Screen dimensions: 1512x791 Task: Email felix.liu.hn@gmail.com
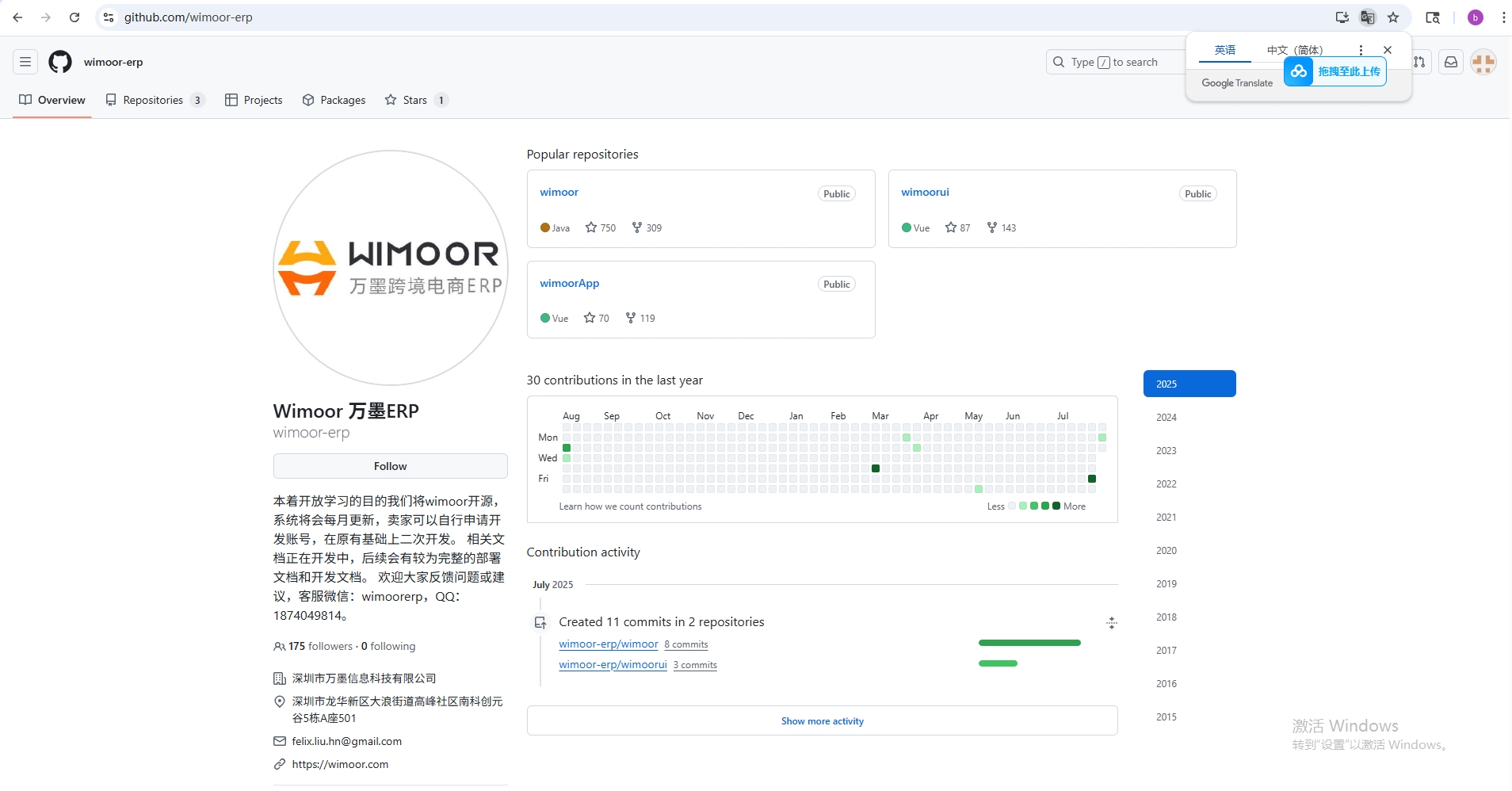(x=346, y=741)
